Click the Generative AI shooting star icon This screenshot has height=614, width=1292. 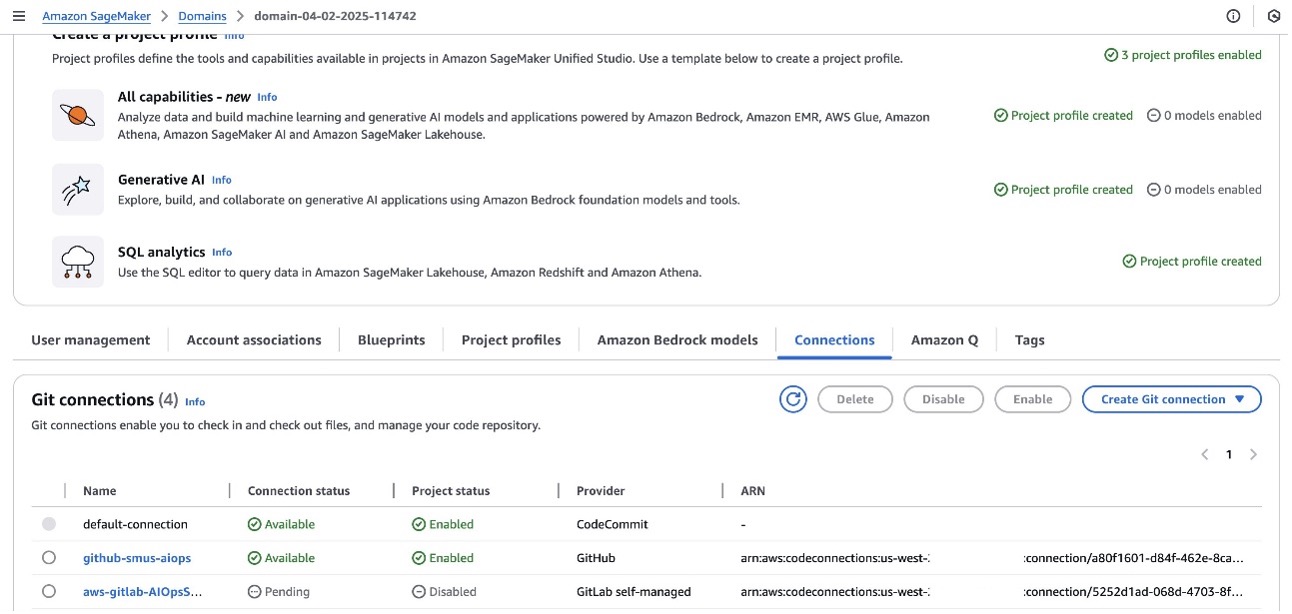tap(78, 189)
